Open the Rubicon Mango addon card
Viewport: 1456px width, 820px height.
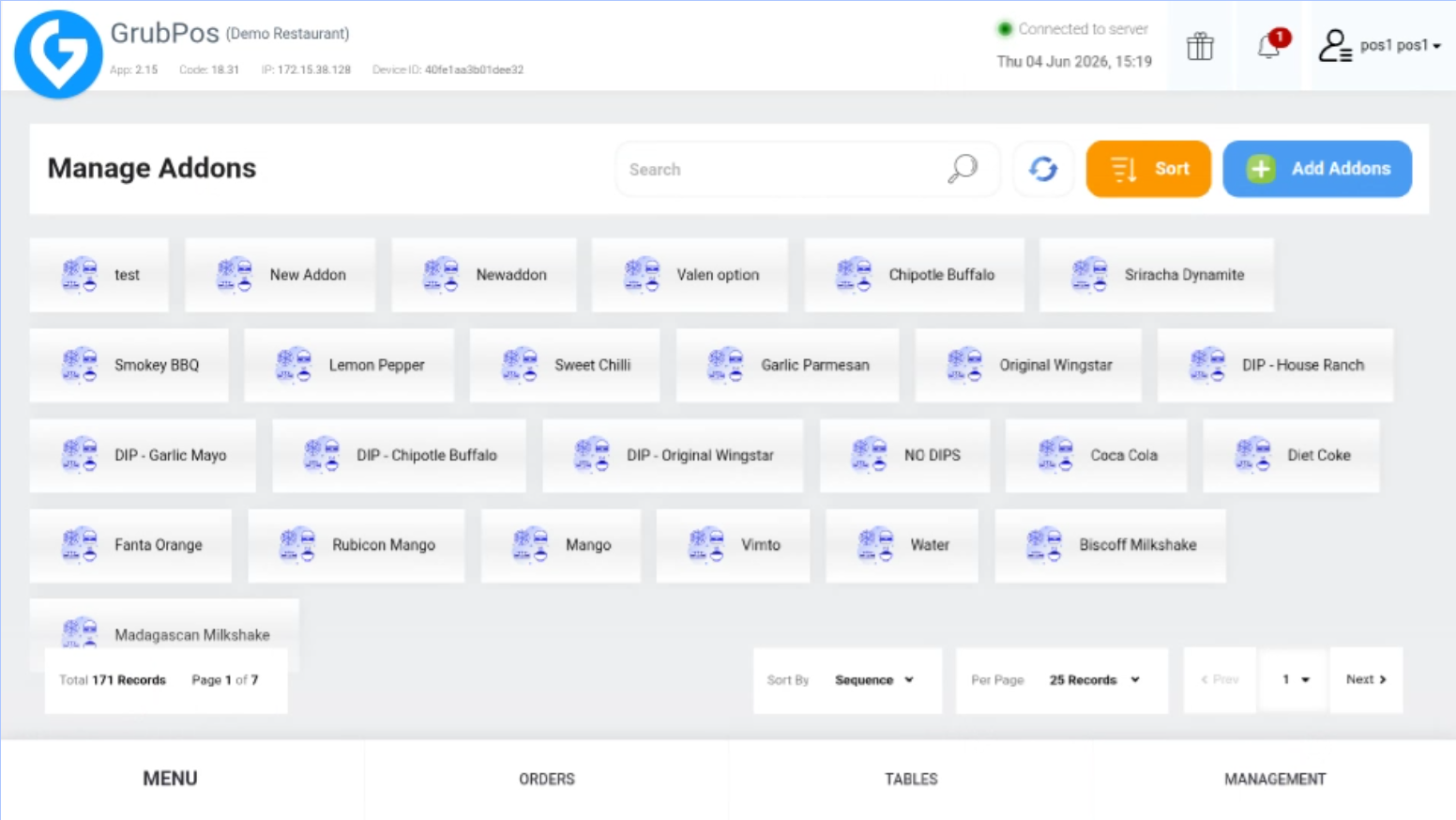tap(356, 545)
